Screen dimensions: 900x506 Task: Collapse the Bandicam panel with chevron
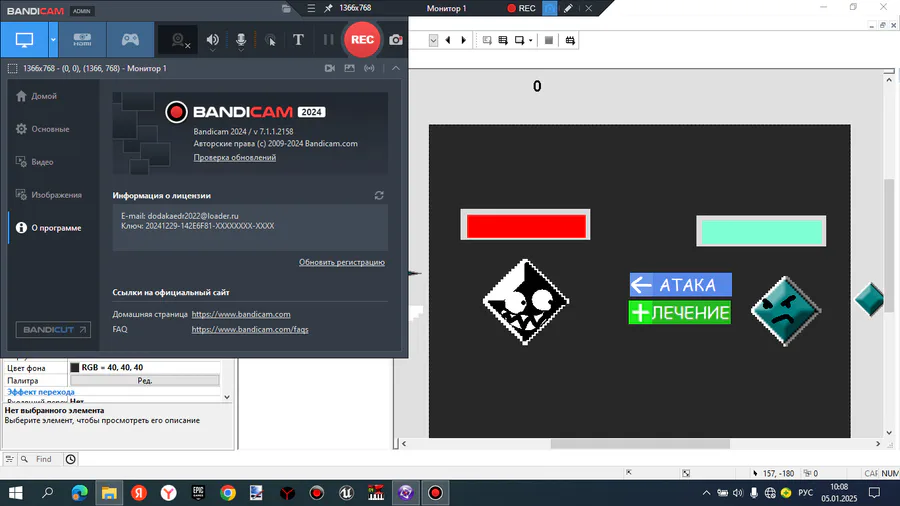point(396,68)
